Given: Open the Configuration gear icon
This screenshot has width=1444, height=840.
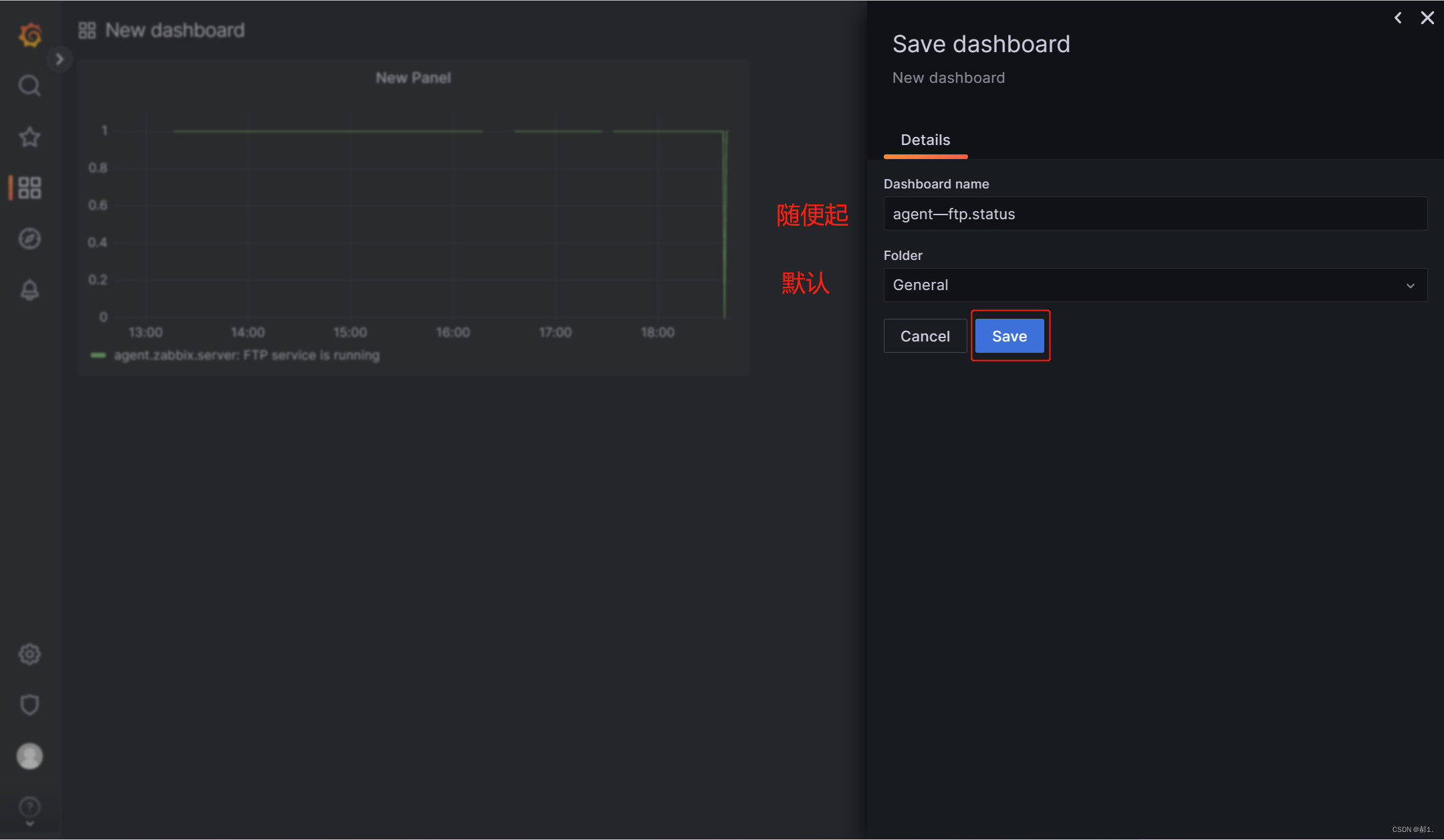Looking at the screenshot, I should tap(29, 654).
